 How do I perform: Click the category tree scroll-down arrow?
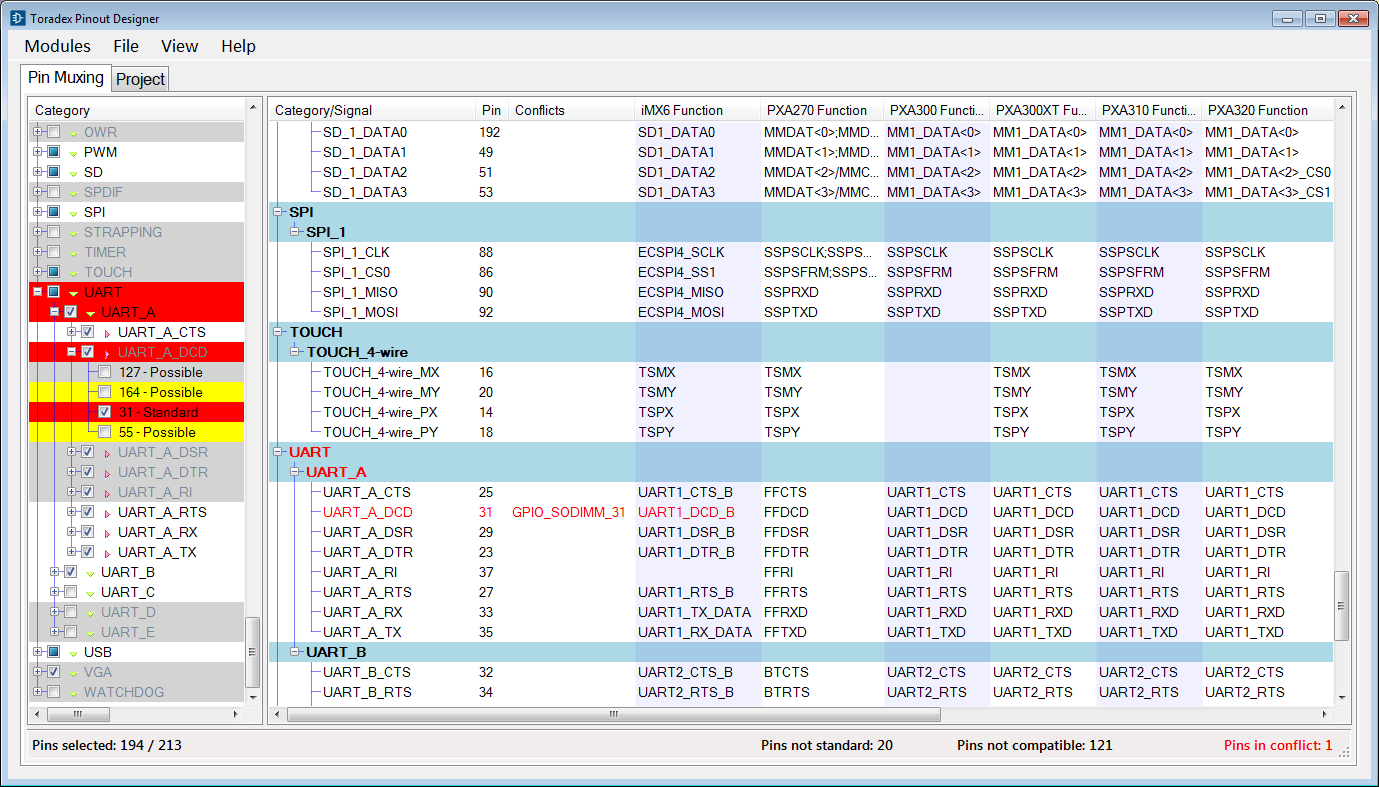click(253, 697)
